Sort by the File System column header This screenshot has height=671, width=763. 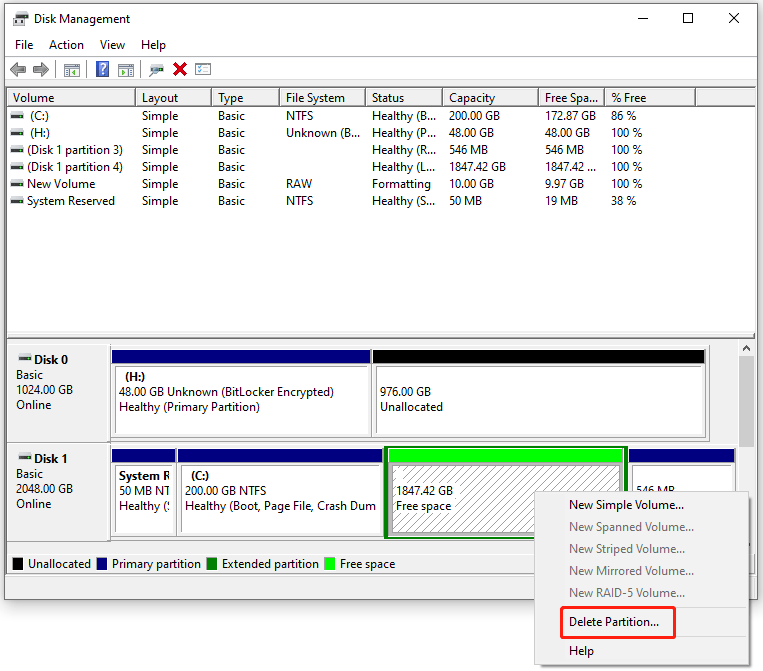click(x=323, y=97)
